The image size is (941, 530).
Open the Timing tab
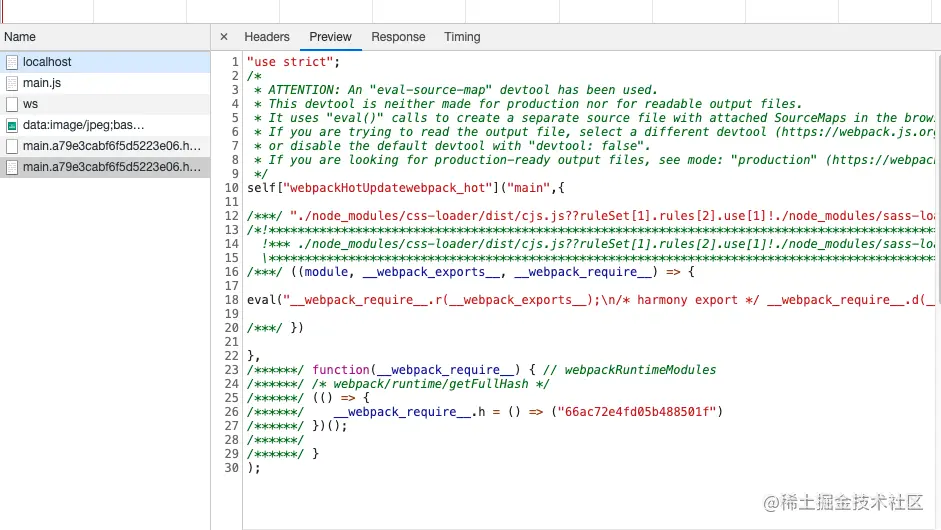462,37
